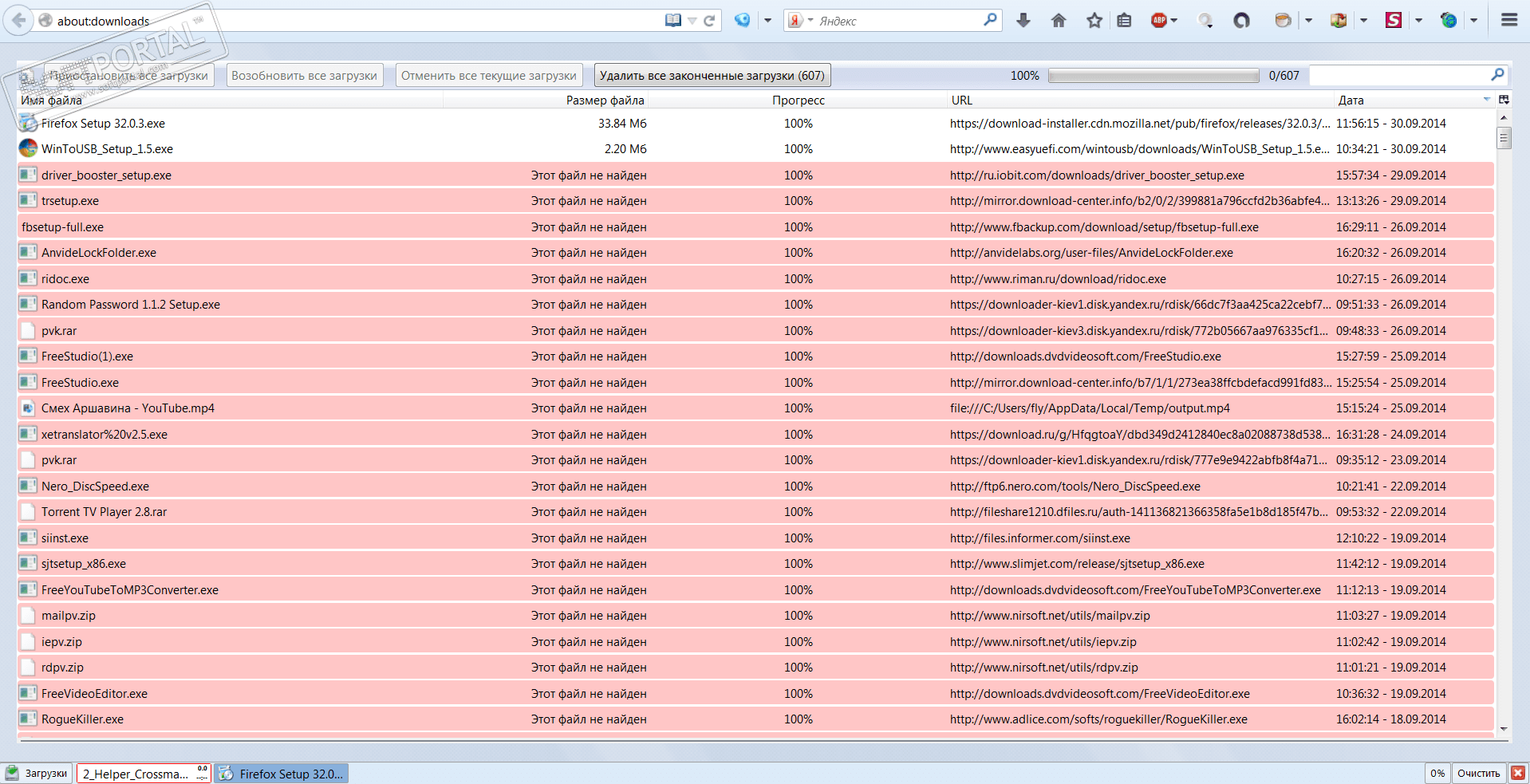Image resolution: width=1530 pixels, height=784 pixels.
Task: Click the coffee cup extension icon
Action: 1283,21
